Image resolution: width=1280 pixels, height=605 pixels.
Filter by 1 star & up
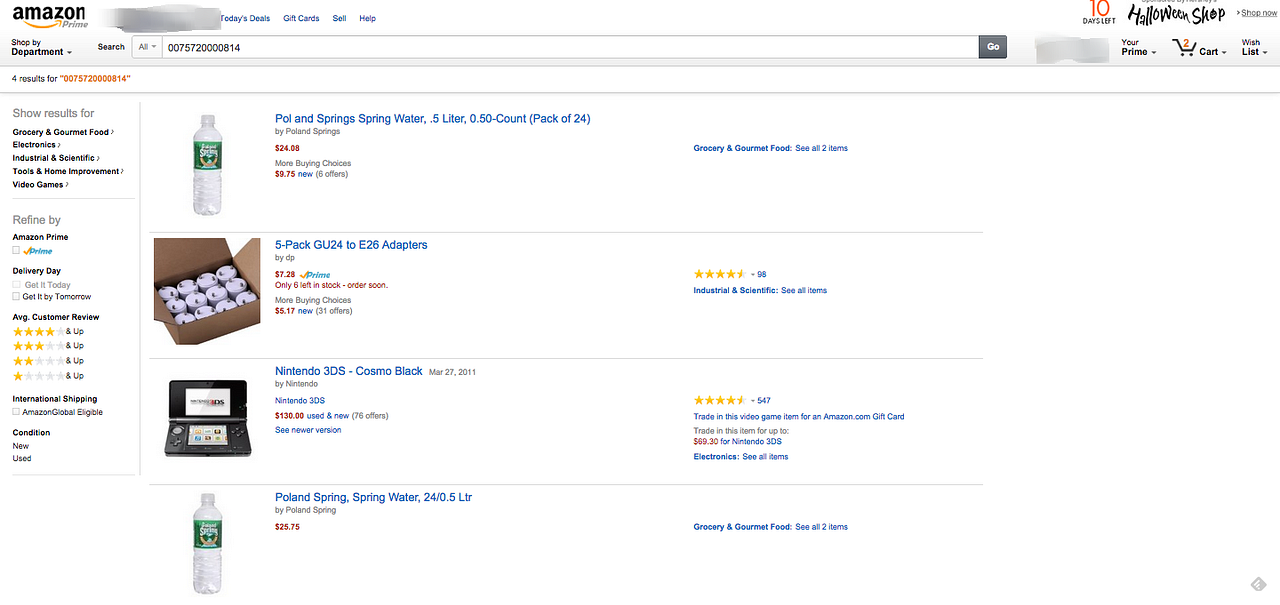coord(34,376)
